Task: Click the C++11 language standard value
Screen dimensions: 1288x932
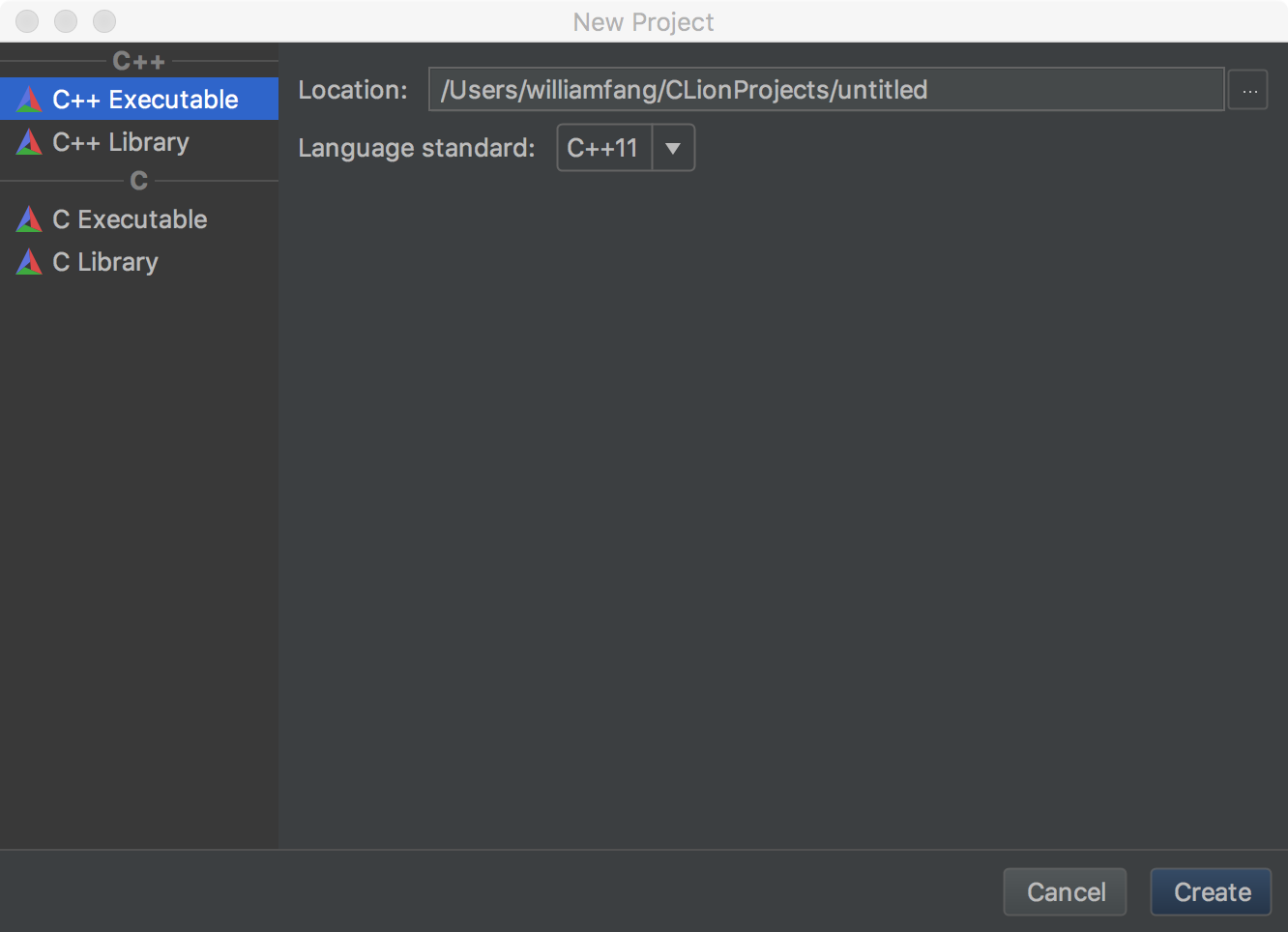Action: tap(603, 148)
